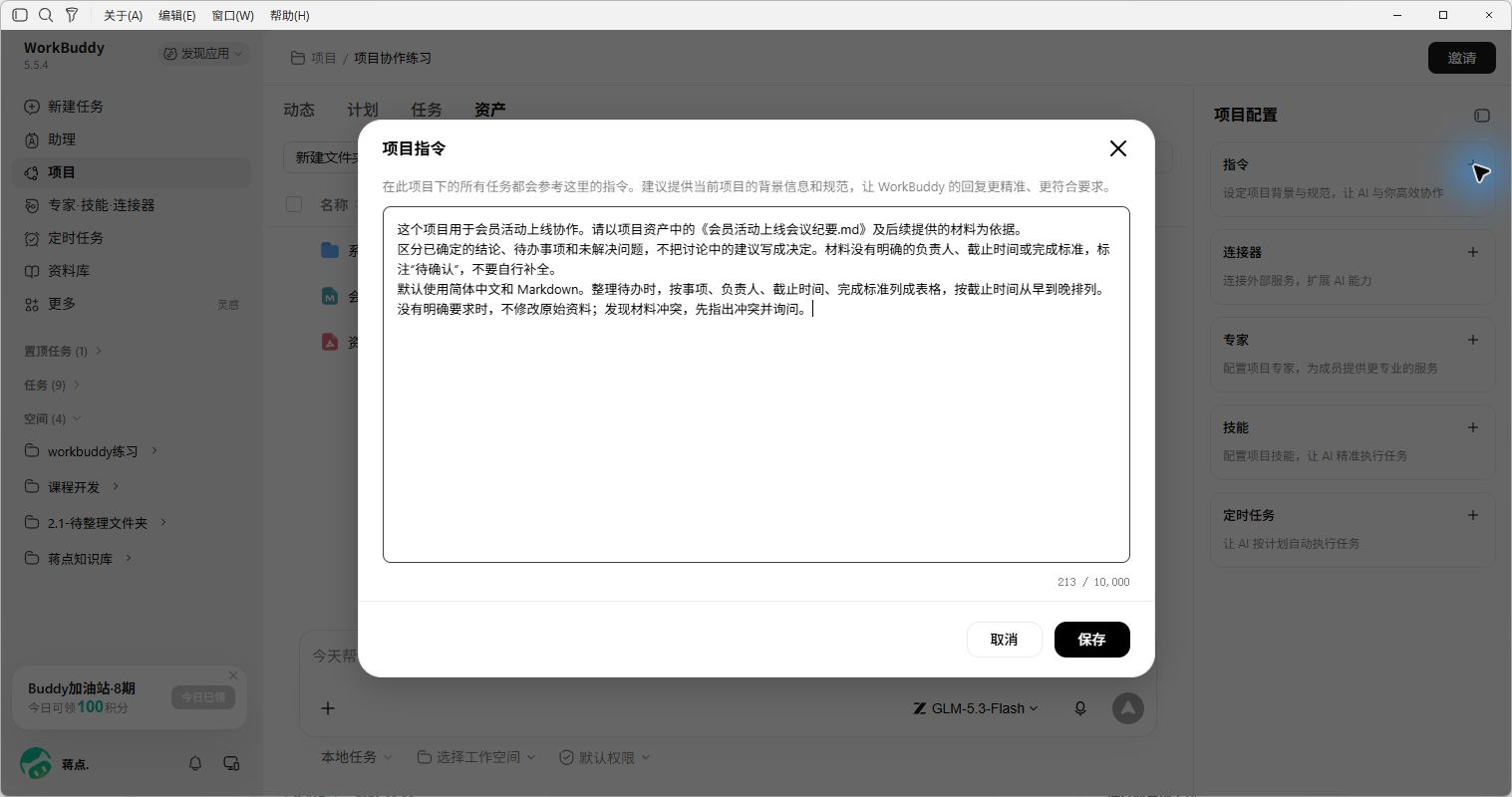
Task: Click the 取消 button
Action: pos(1005,640)
